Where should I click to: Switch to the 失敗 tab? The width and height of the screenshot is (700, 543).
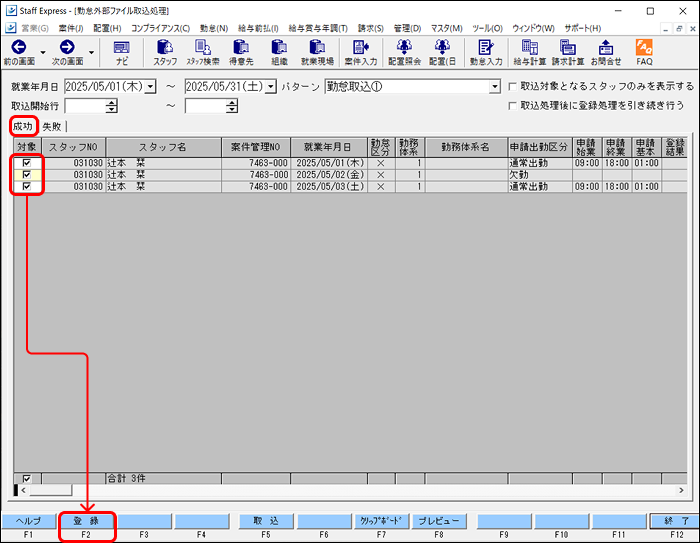[52, 126]
